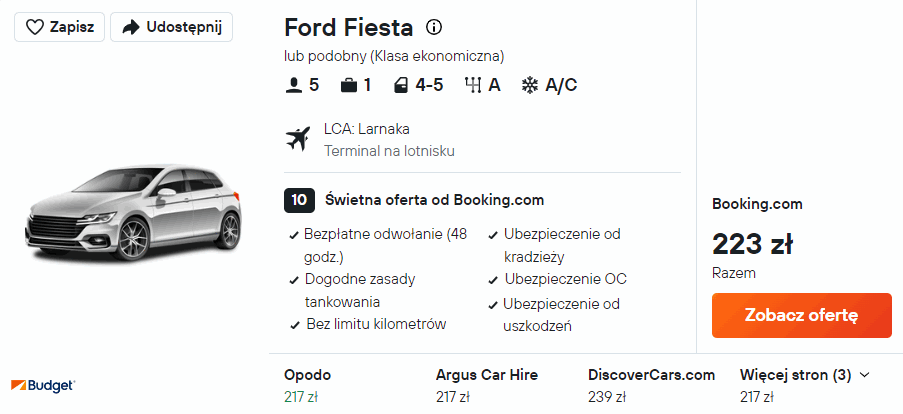Open the orange Zobacz ofertę button
This screenshot has height=414, width=903.
(801, 315)
